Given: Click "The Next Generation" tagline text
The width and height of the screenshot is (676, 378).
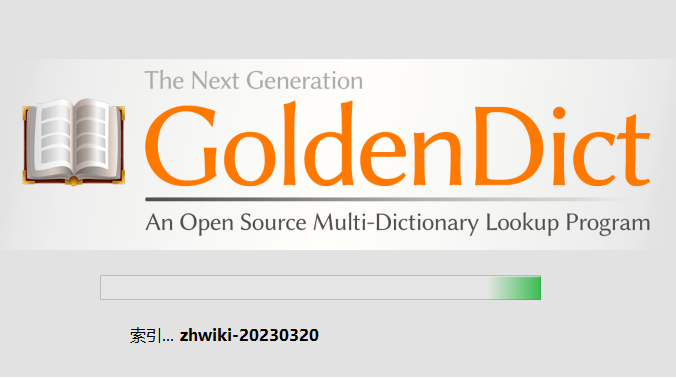Looking at the screenshot, I should pyautogui.click(x=254, y=81).
